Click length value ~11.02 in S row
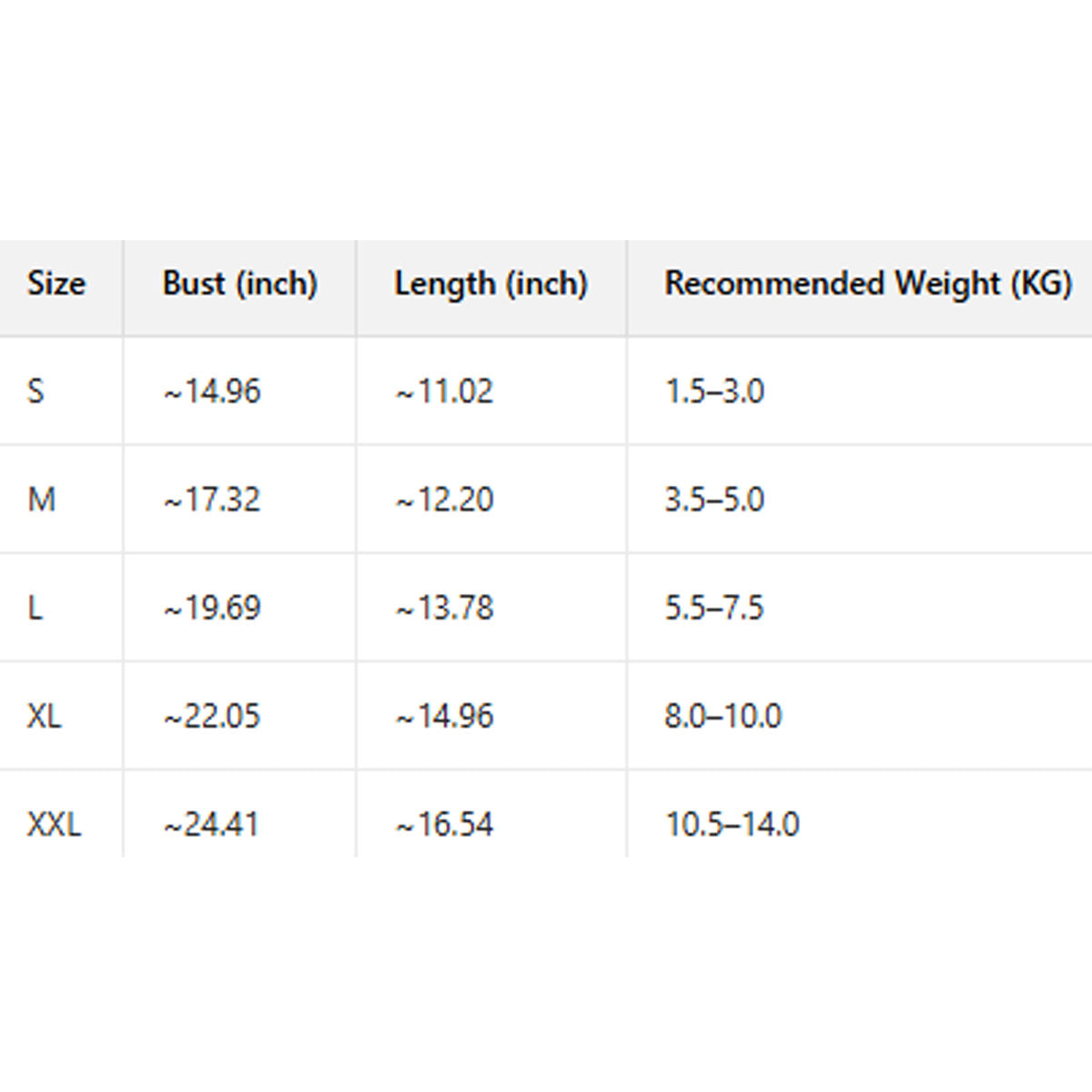1092x1092 pixels. click(444, 391)
